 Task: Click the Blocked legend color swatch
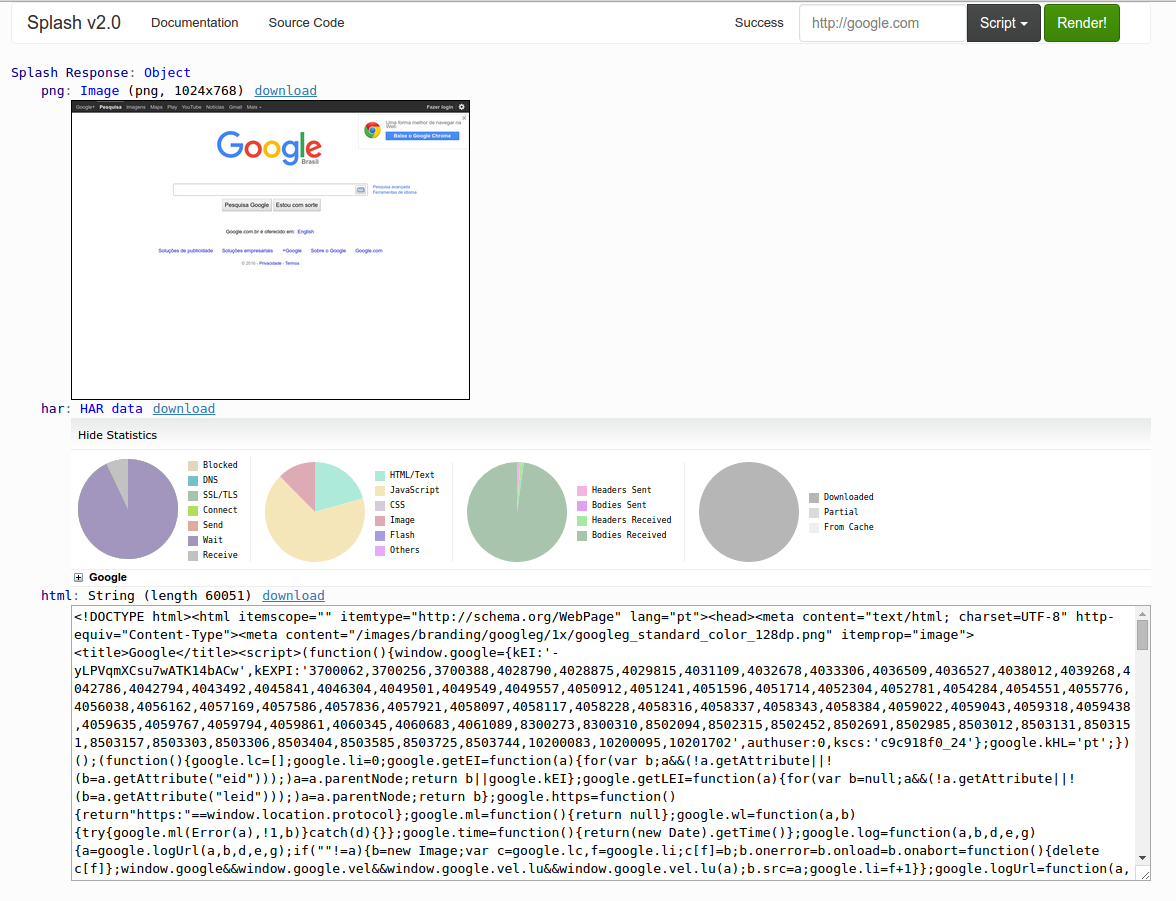[x=193, y=465]
